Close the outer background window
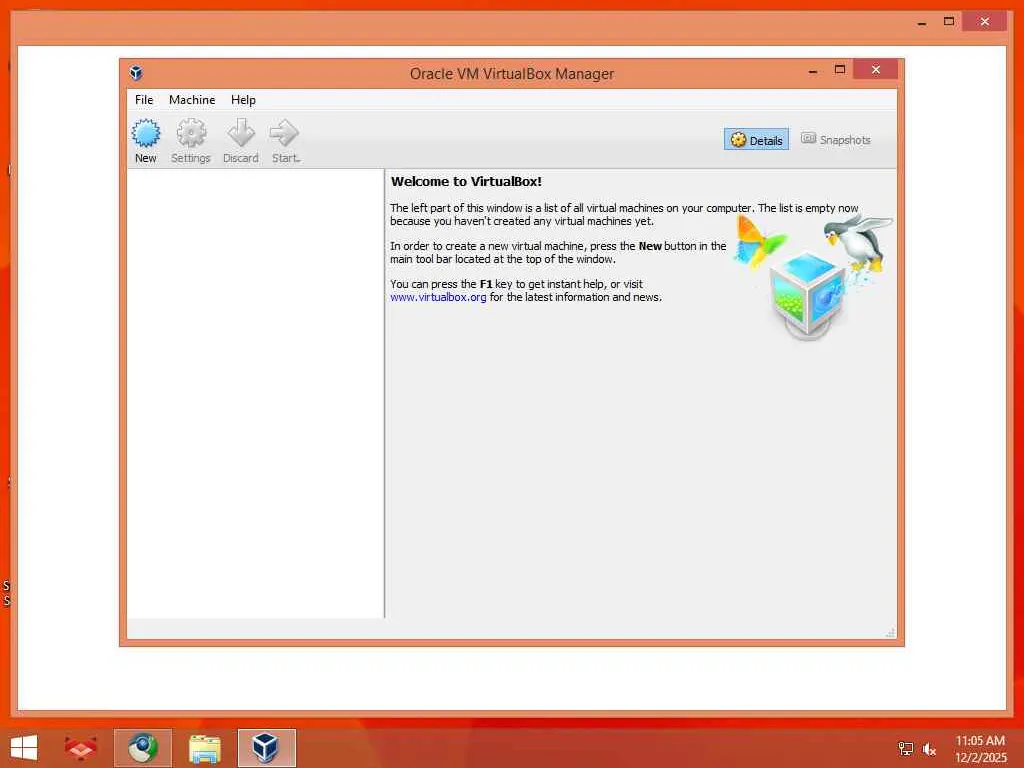 [985, 22]
